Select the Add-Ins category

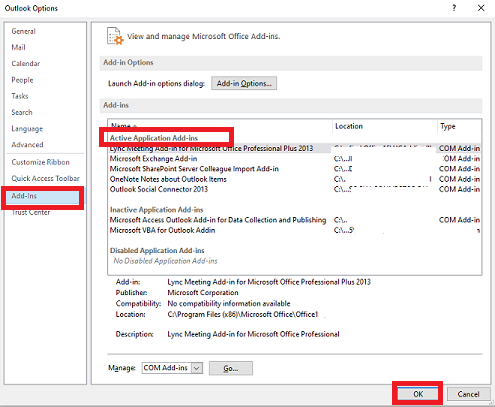[43, 196]
